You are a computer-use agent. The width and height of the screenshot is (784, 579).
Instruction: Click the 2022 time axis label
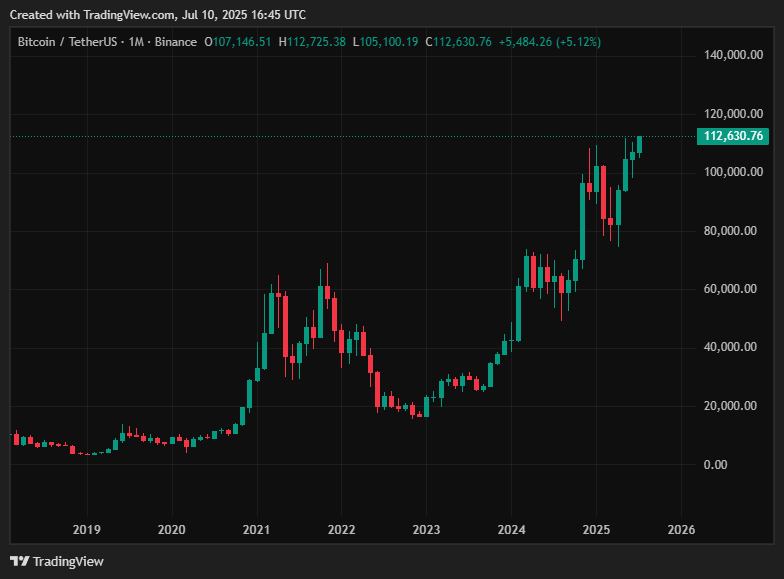point(342,530)
